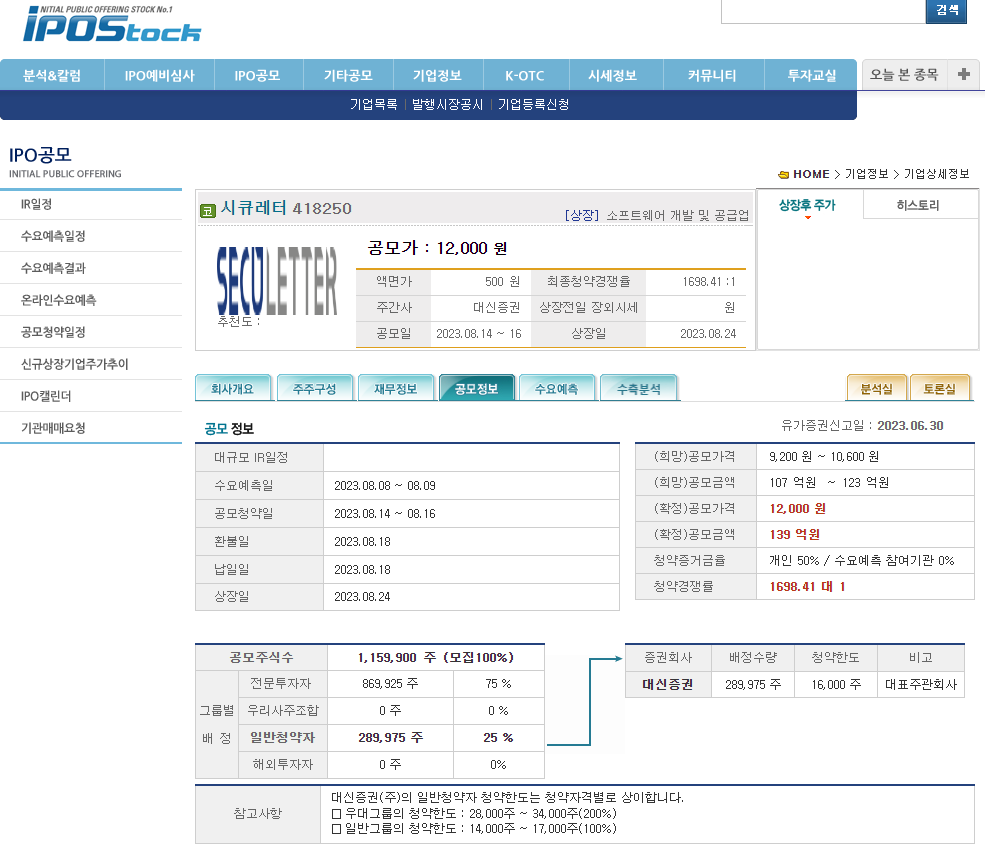Image resolution: width=985 pixels, height=851 pixels.
Task: Select the 주주구성 tab
Action: (314, 388)
